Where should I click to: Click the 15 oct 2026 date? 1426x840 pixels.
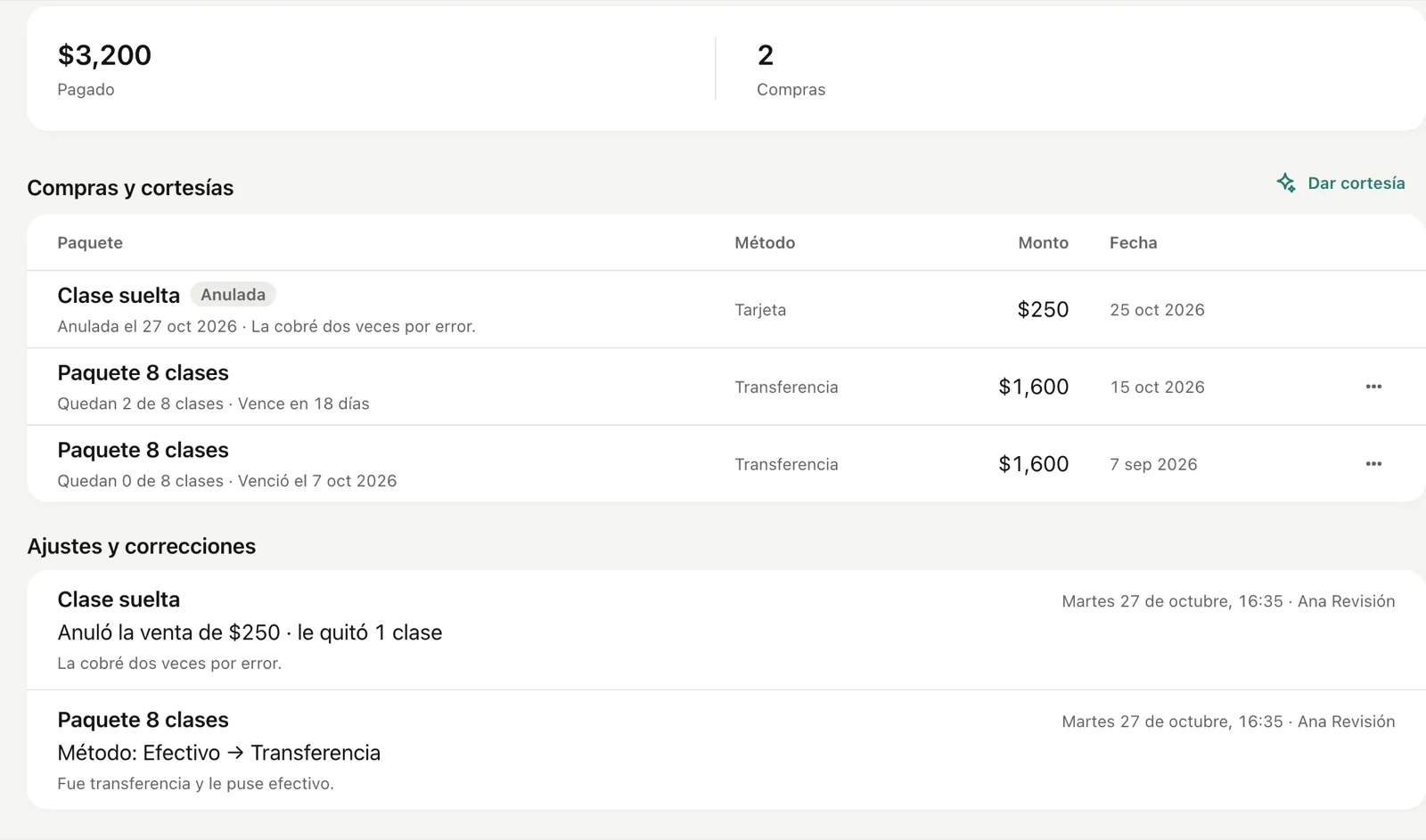coord(1157,387)
